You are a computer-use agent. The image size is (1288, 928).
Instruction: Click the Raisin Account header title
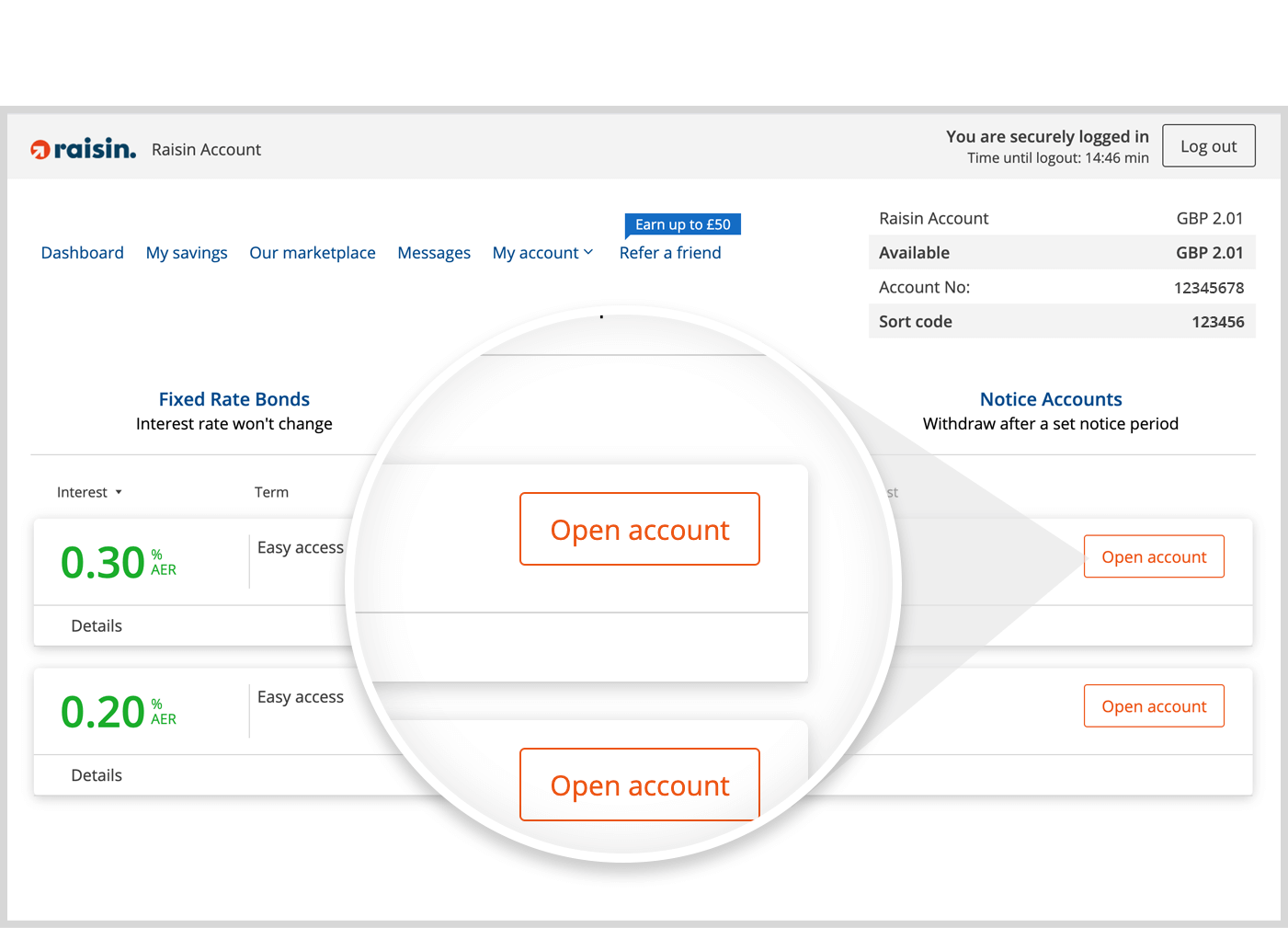(206, 149)
